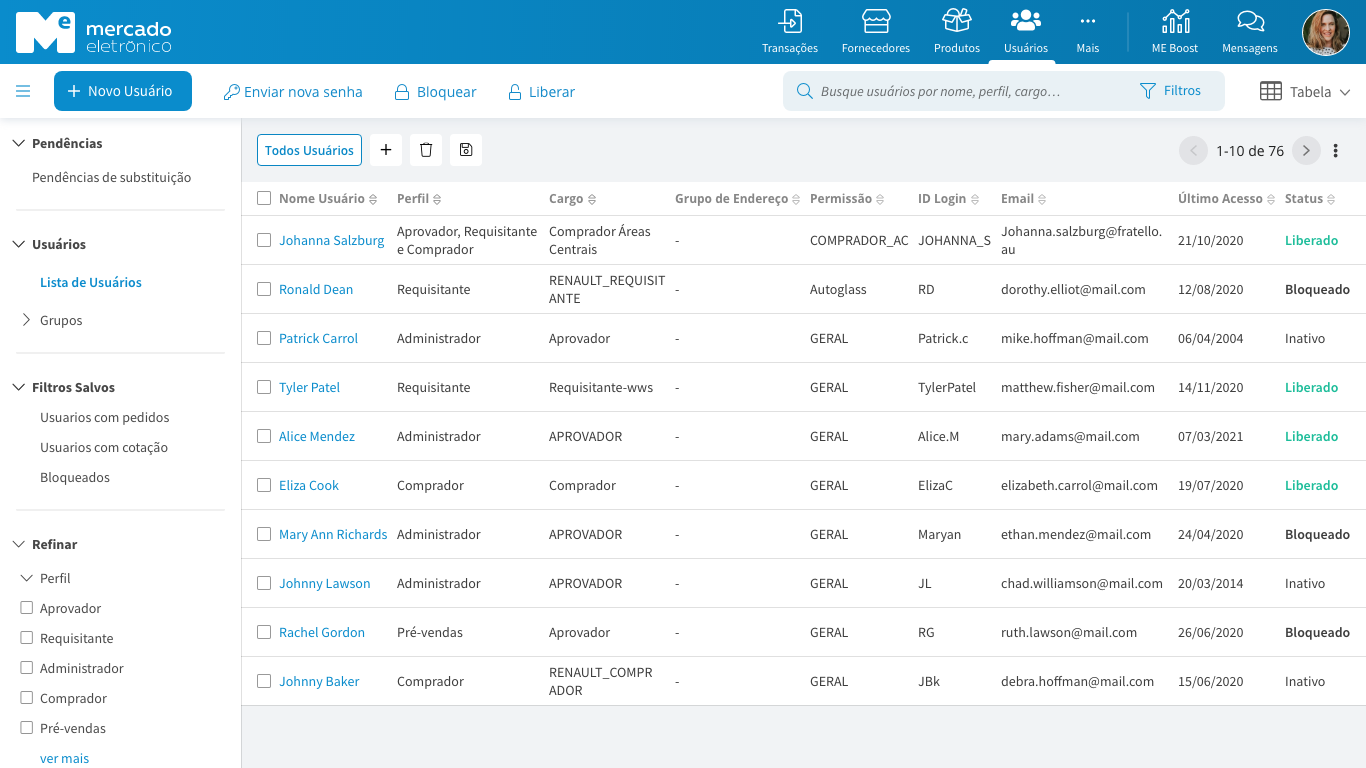The image size is (1366, 768).
Task: Collapse the Refinar section
Action: point(18,544)
